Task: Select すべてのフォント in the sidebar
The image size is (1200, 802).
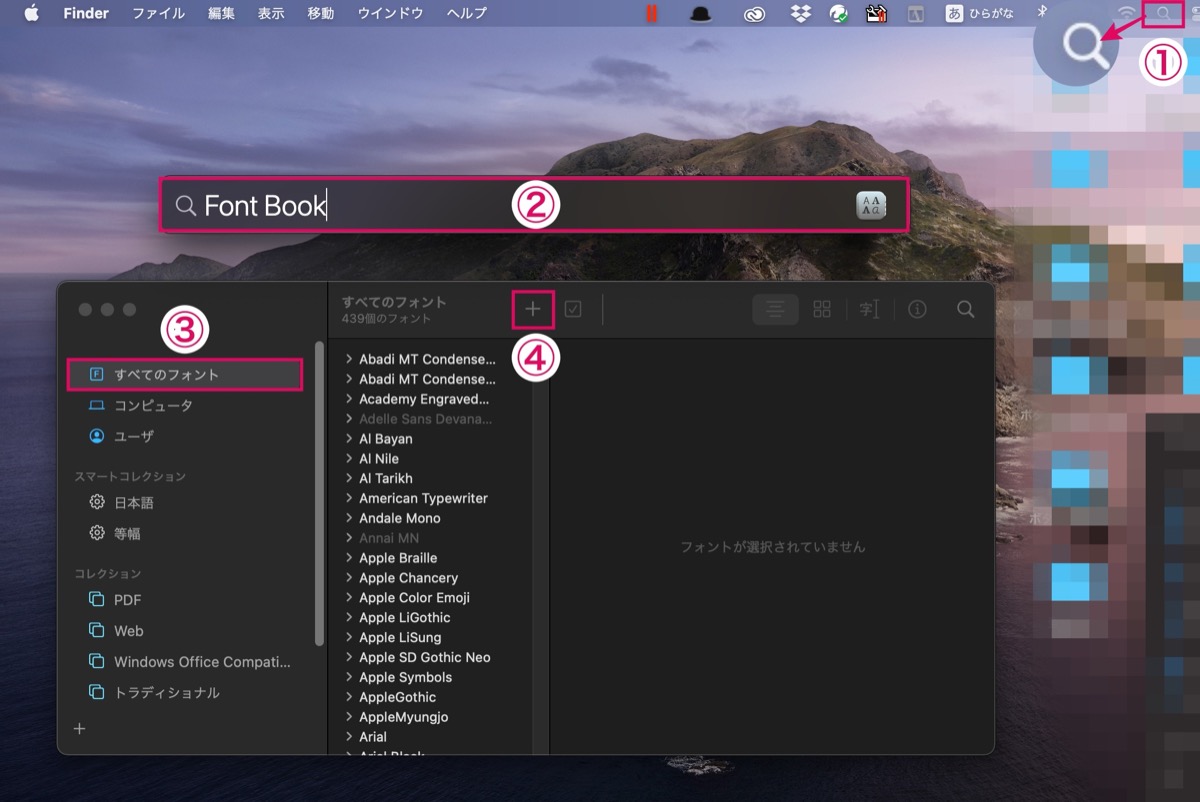Action: point(185,375)
